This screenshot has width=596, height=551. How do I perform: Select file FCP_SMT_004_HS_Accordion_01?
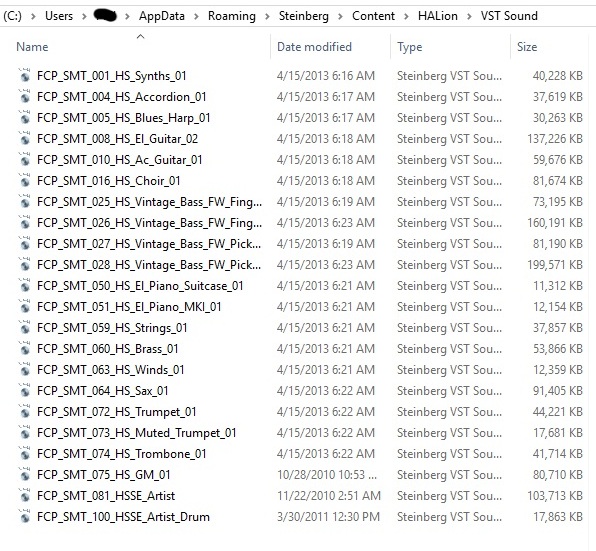coord(122,97)
